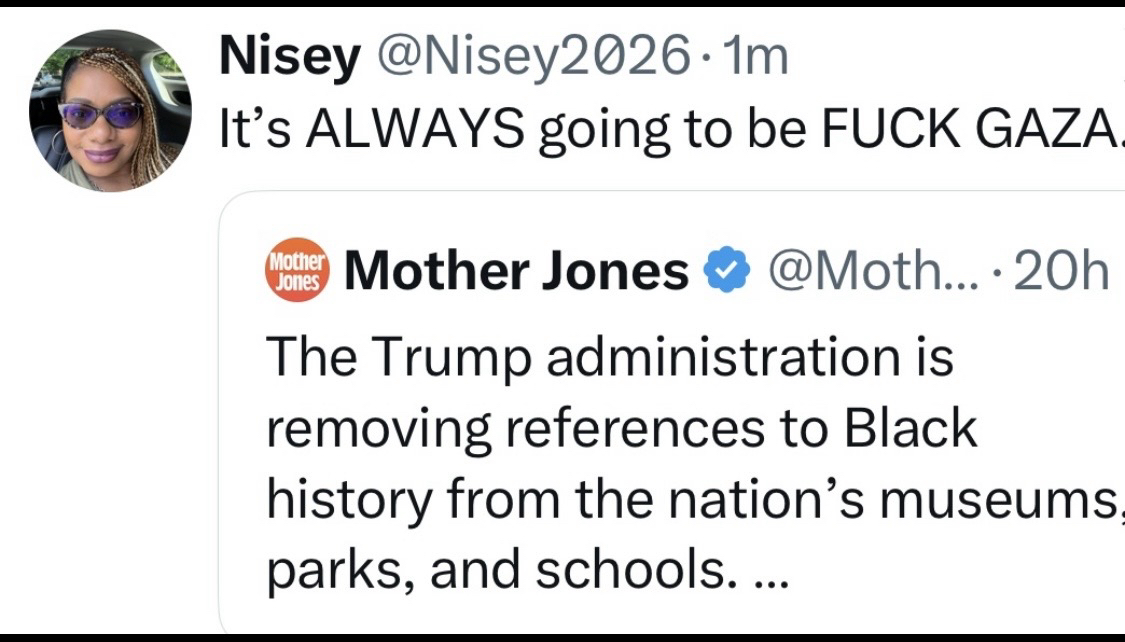Open the Nisey display name link

[x=290, y=60]
